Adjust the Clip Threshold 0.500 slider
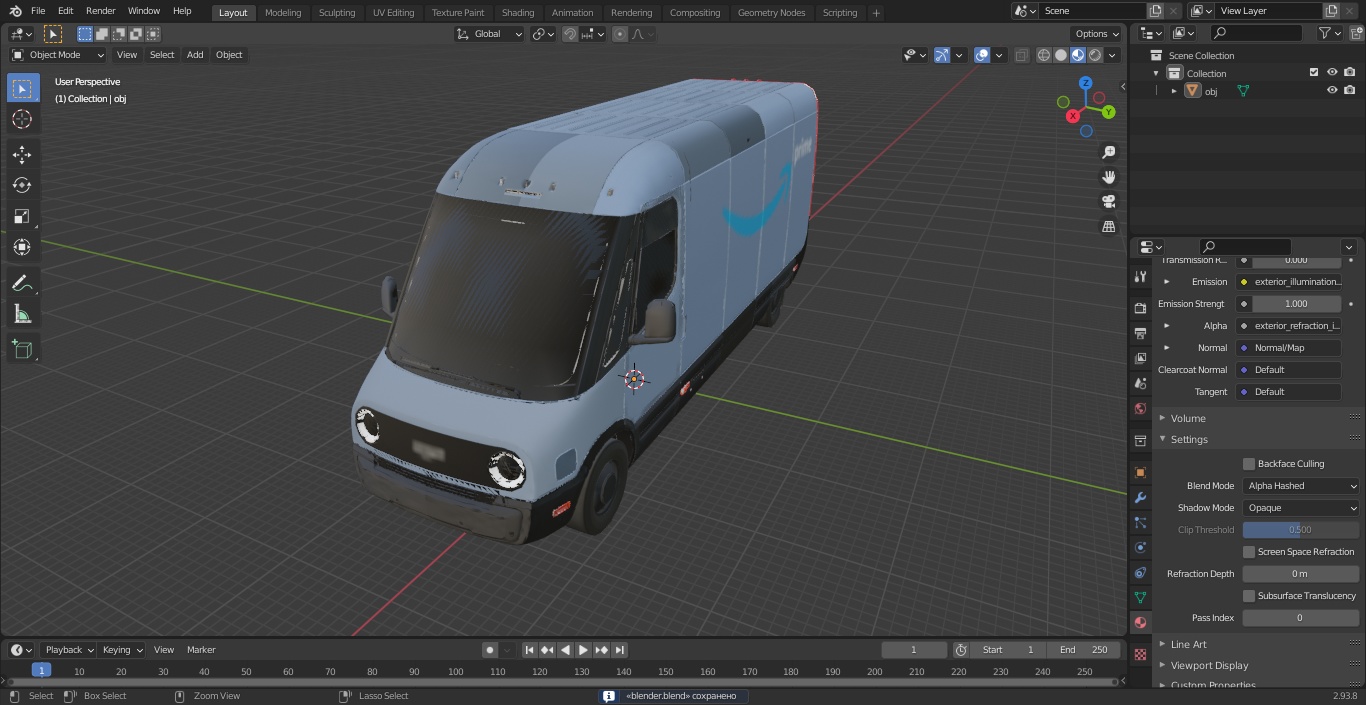The width and height of the screenshot is (1366, 705). [1300, 530]
